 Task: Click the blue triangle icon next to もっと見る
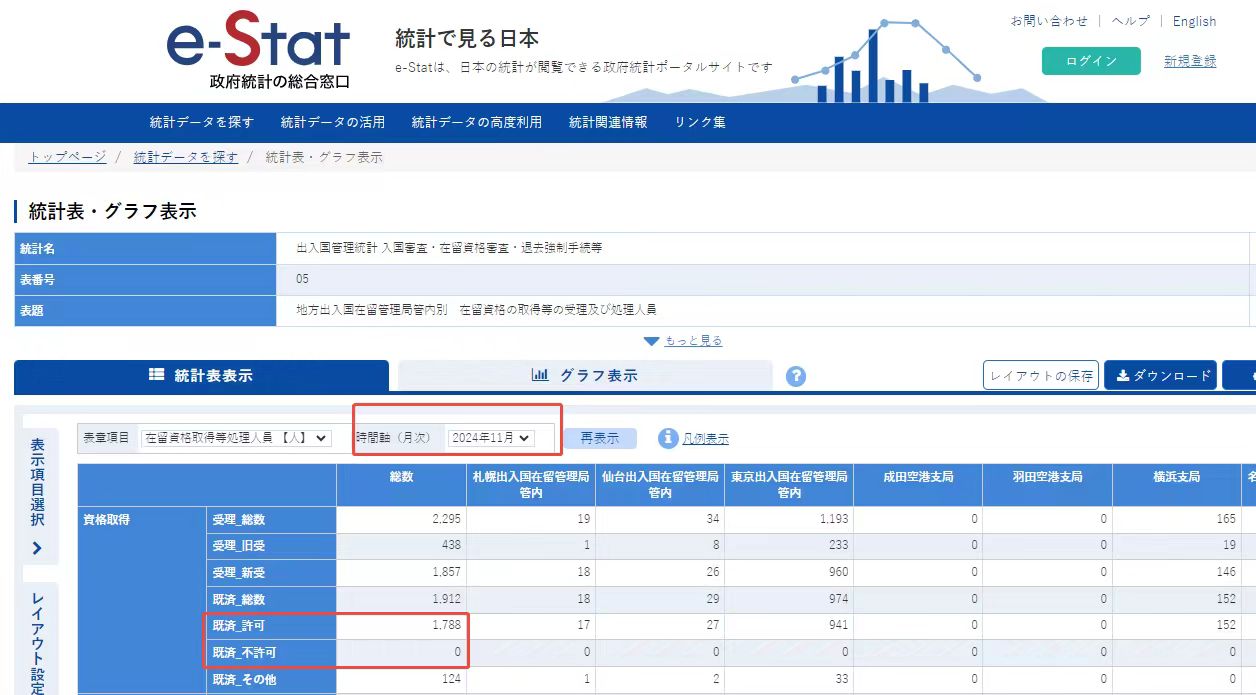point(653,341)
